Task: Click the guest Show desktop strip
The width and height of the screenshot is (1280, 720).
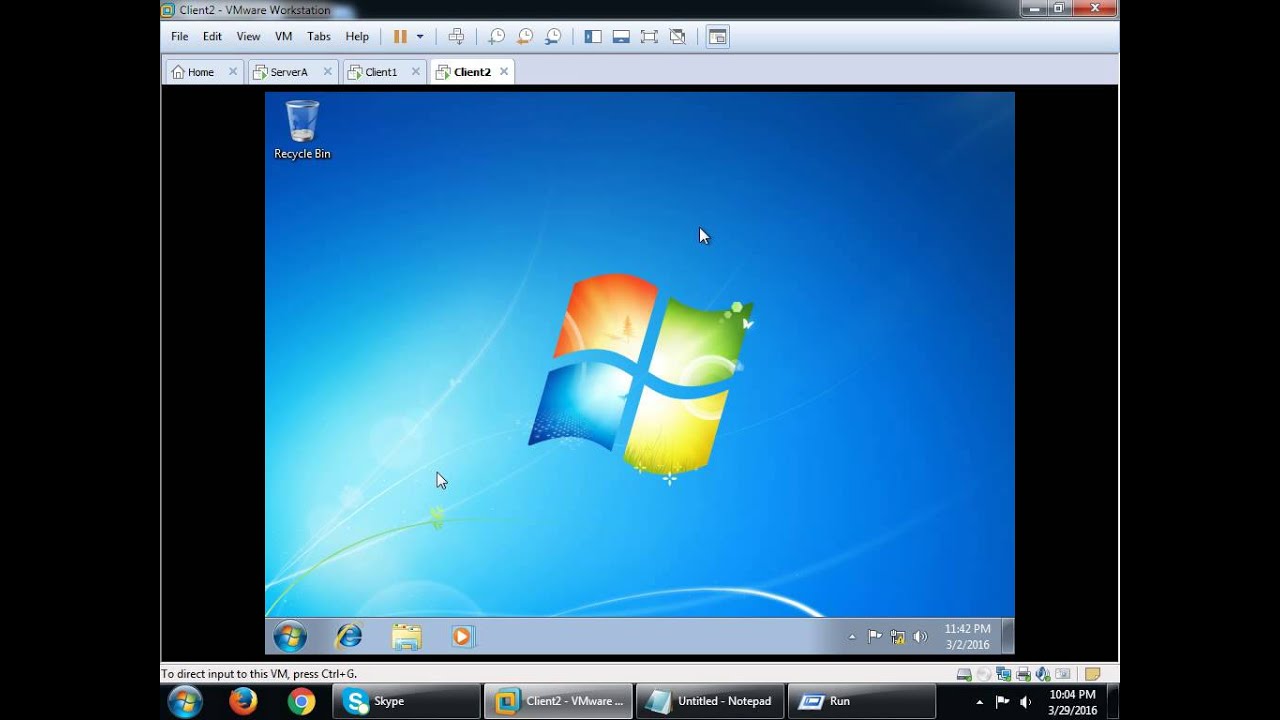Action: (x=1008, y=637)
